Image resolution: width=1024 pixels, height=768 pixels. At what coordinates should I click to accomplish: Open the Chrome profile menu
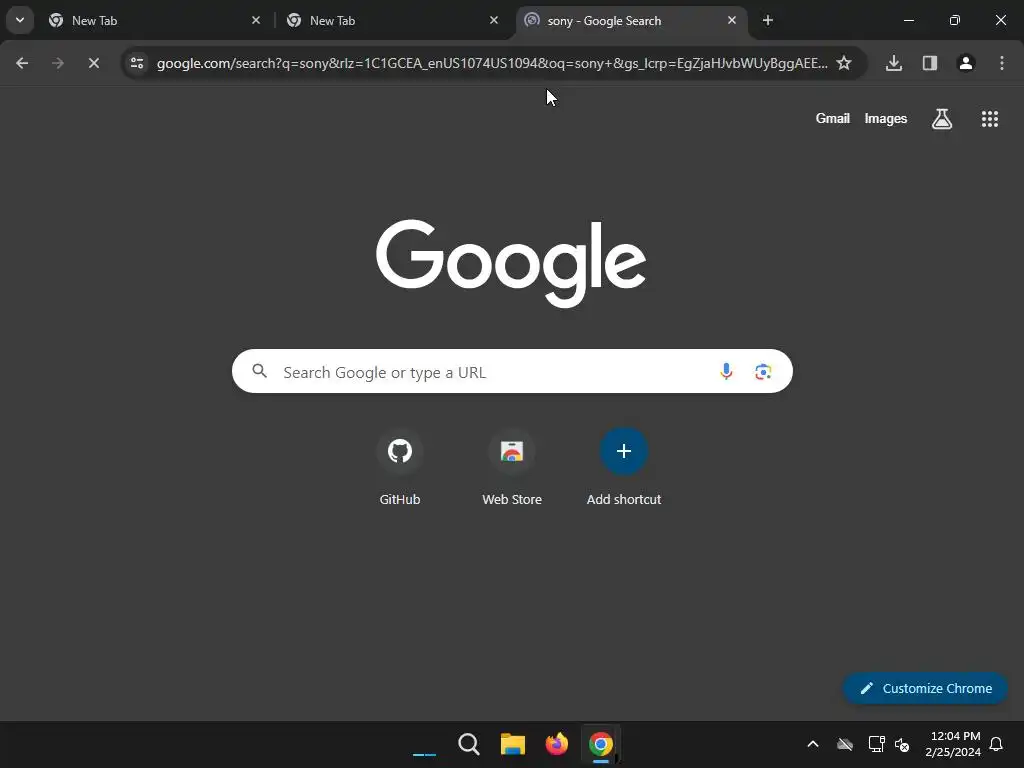click(966, 63)
